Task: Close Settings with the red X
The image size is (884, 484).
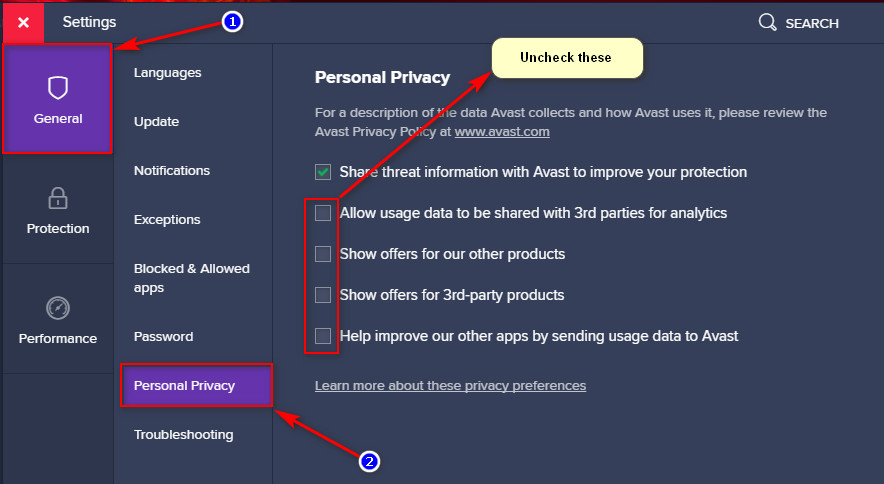Action: coord(23,23)
